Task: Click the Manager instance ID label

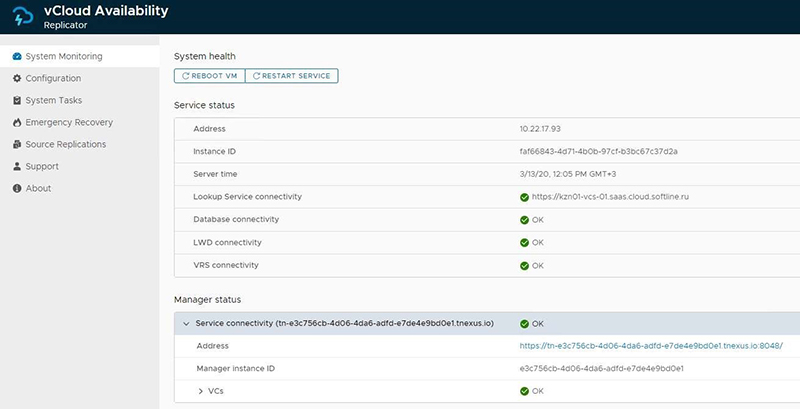Action: coord(236,368)
